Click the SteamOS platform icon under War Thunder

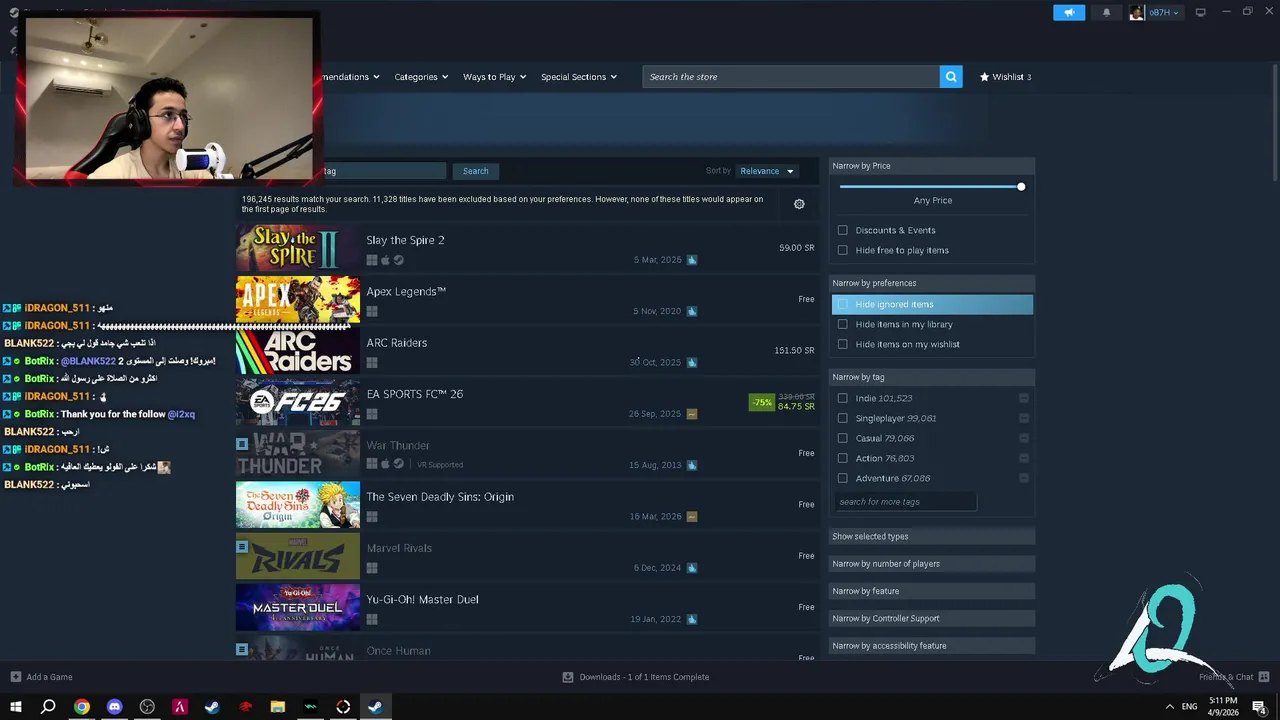click(x=398, y=465)
